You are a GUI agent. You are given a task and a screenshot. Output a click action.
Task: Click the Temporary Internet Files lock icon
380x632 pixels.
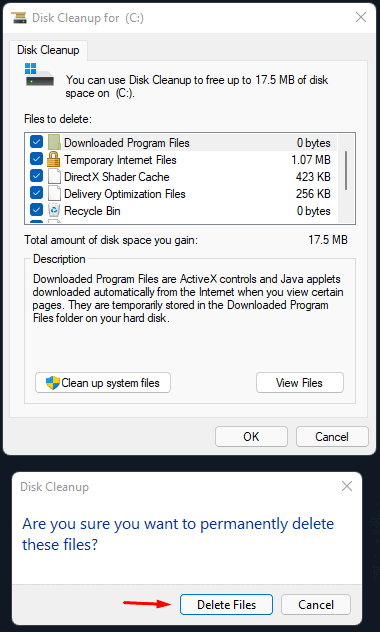[x=54, y=160]
